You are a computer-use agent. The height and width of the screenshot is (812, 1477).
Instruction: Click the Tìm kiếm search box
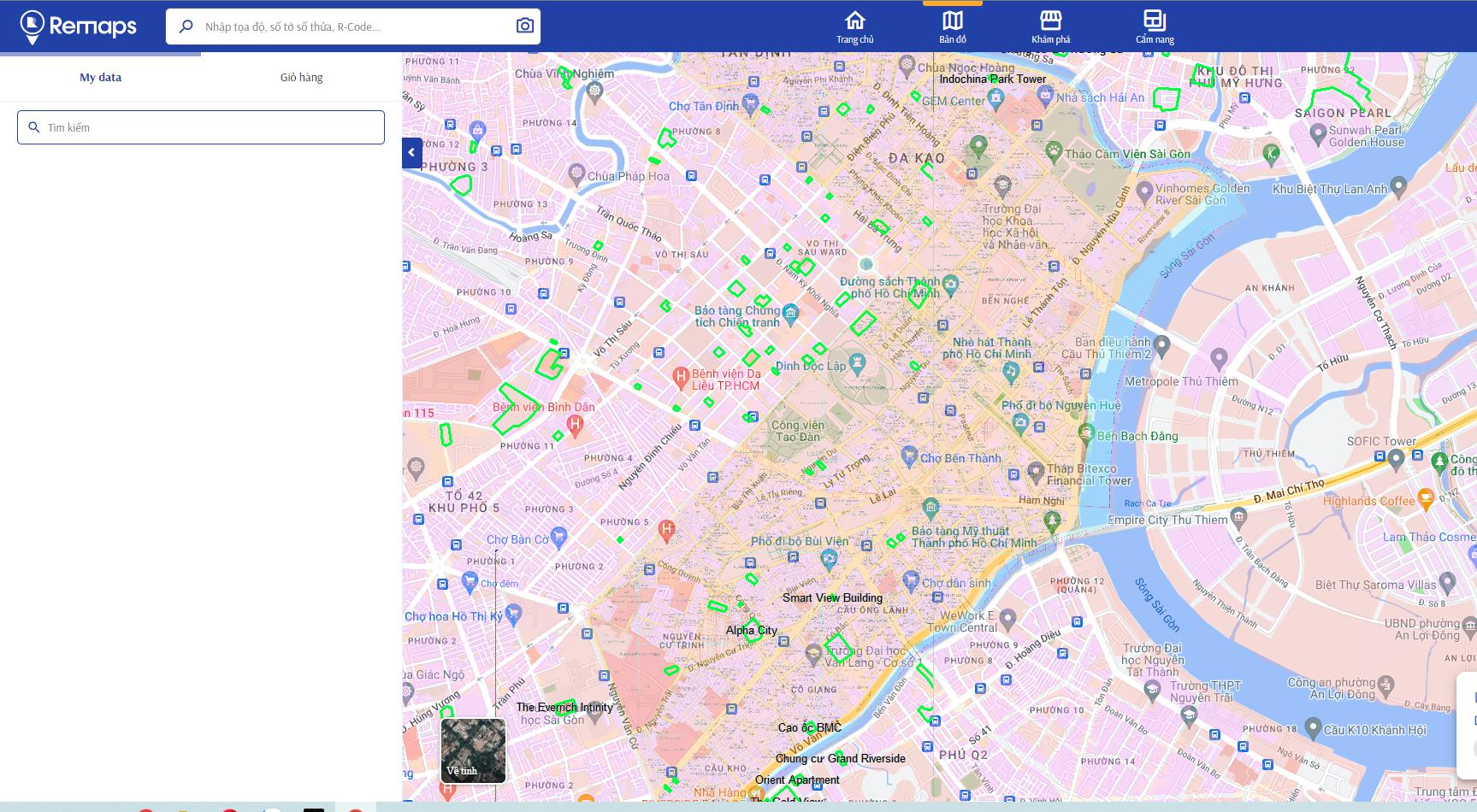201,127
